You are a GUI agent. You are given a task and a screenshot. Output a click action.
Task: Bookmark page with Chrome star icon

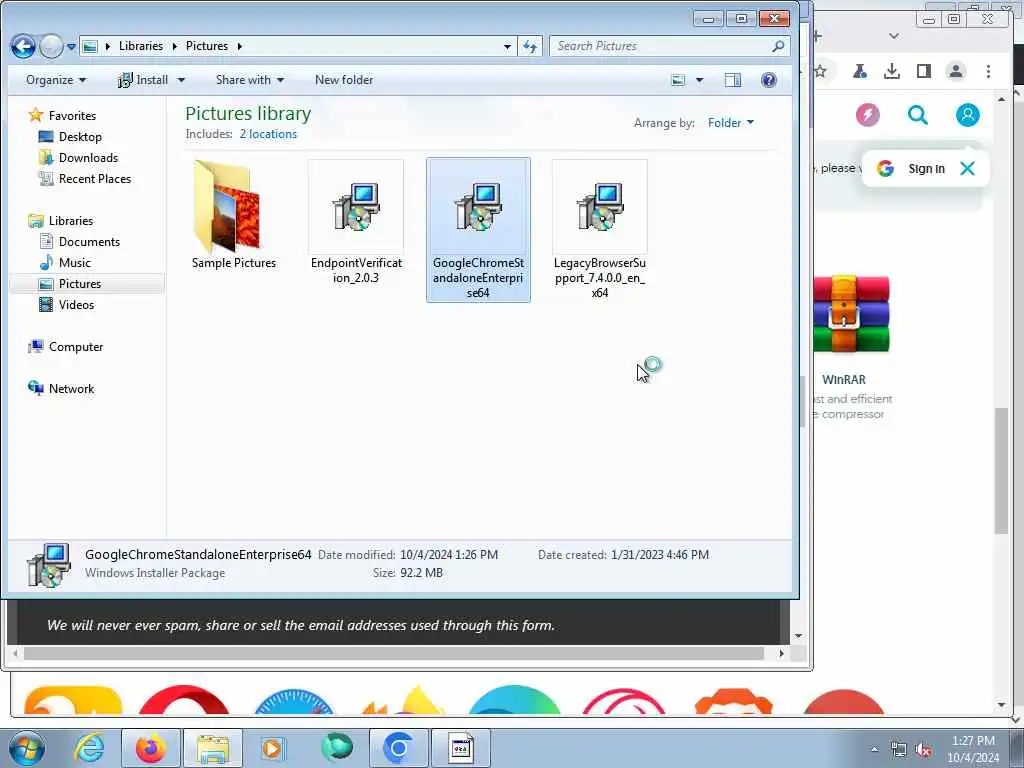coord(820,71)
